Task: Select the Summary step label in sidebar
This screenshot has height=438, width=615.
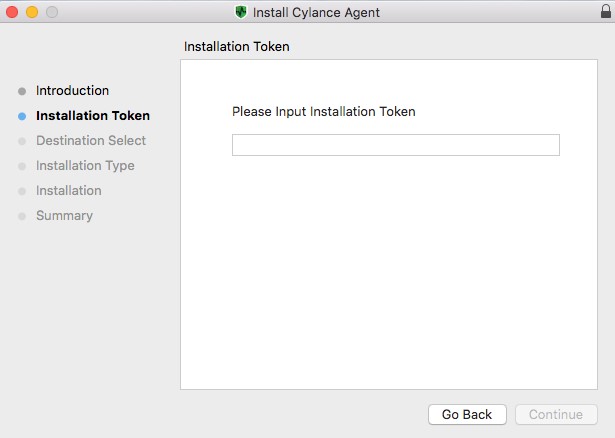Action: 64,216
